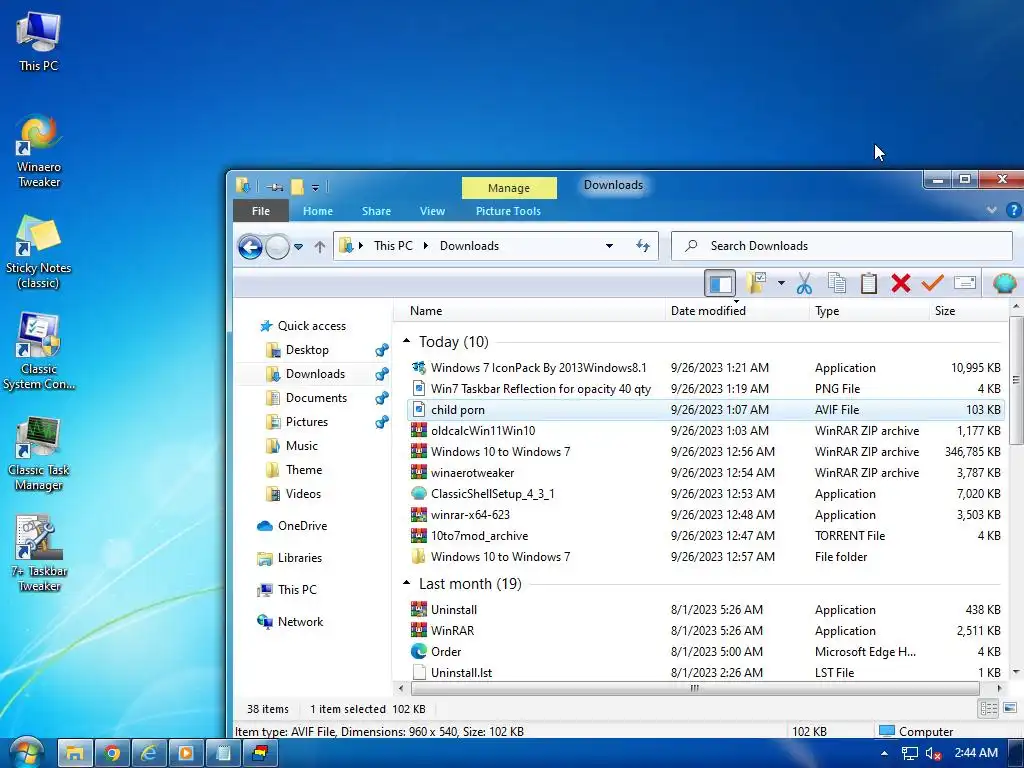This screenshot has height=768, width=1024.
Task: Click the envelope icon beside orange checkmark
Action: pos(965,283)
